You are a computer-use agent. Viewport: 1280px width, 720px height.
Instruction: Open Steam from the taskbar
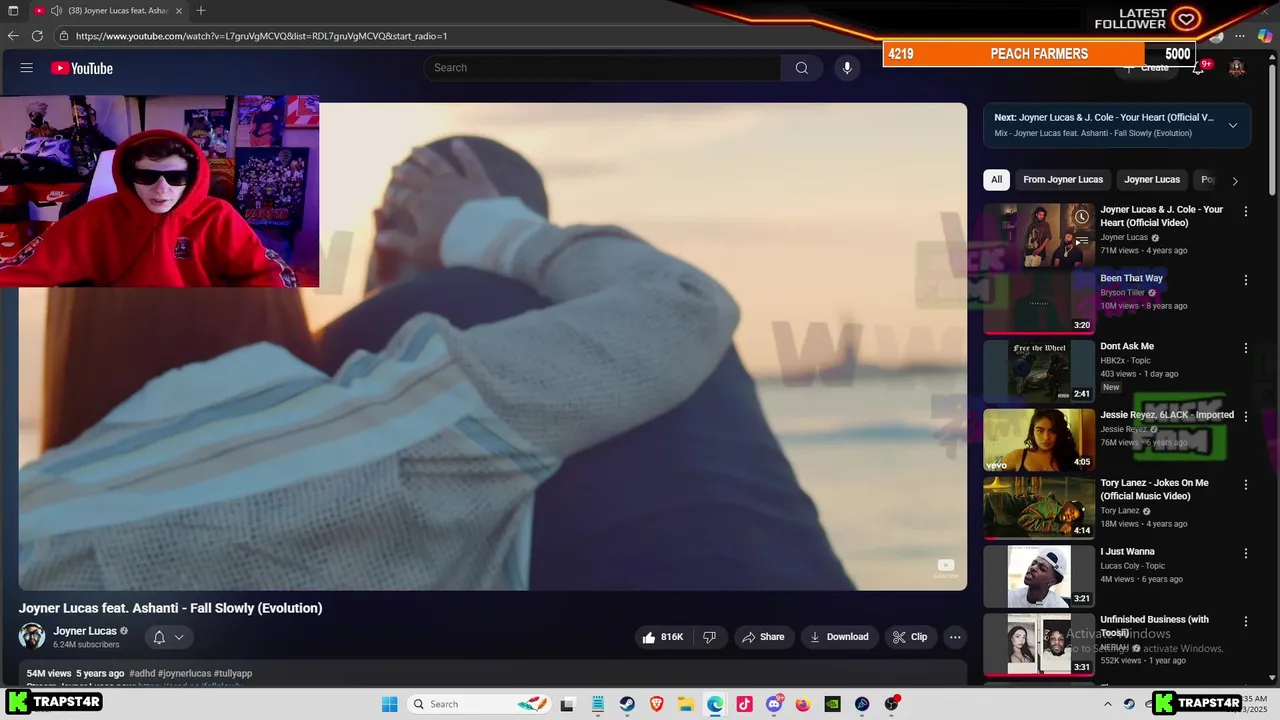(x=627, y=704)
